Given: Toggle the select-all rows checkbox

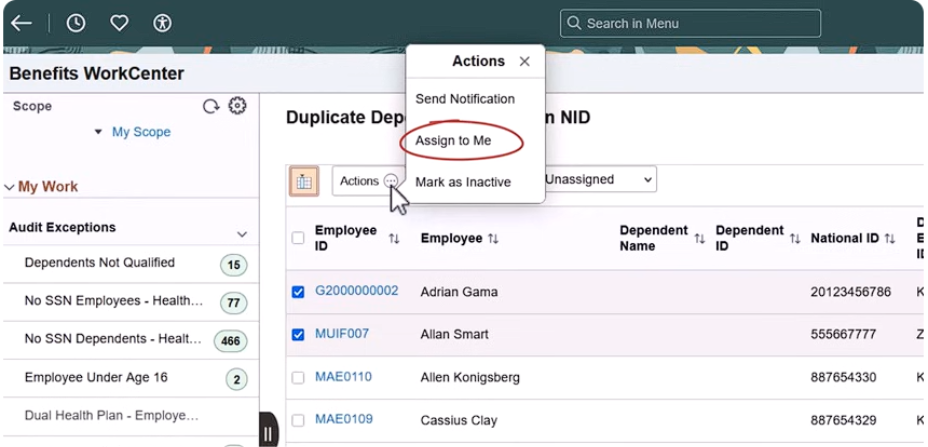Looking at the screenshot, I should pos(298,238).
